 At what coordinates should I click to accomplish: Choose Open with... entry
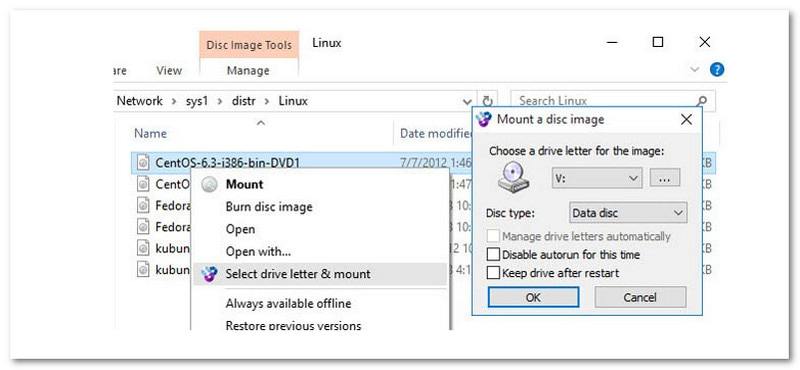319,252
